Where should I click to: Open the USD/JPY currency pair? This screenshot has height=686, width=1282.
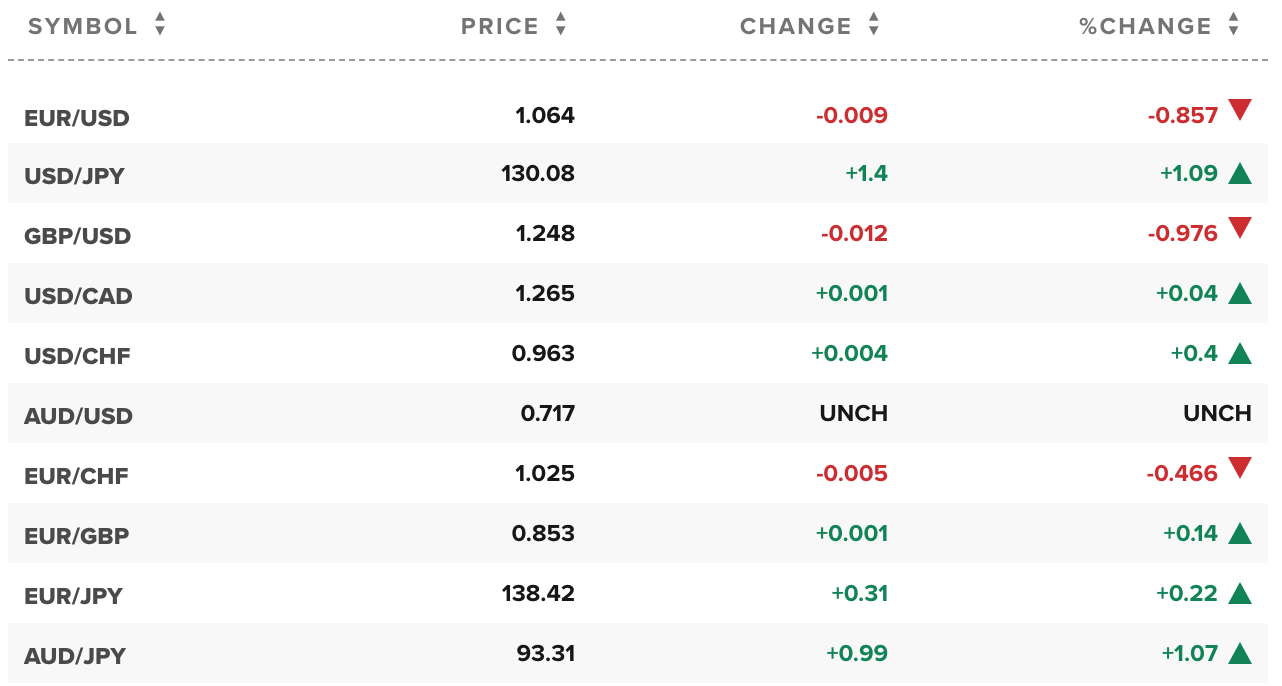(75, 176)
